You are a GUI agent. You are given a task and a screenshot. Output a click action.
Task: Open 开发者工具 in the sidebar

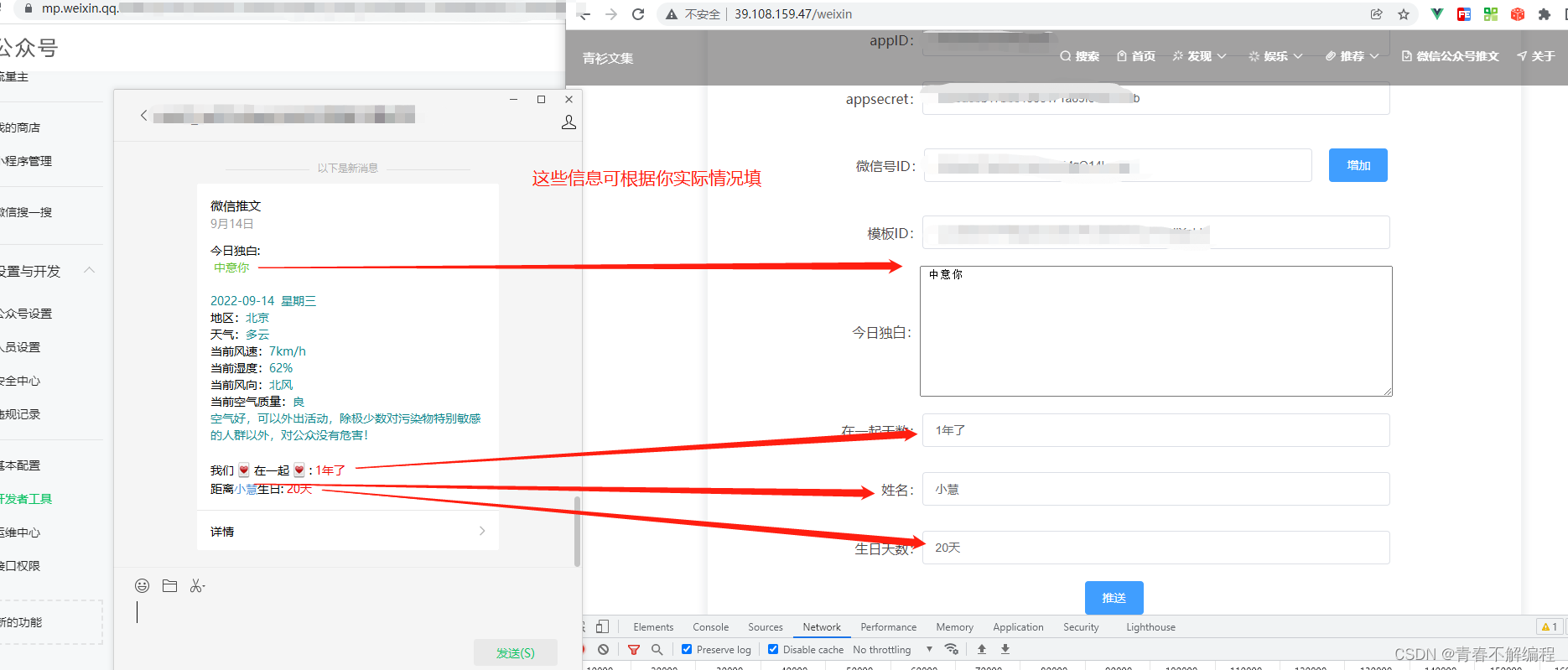tap(25, 498)
